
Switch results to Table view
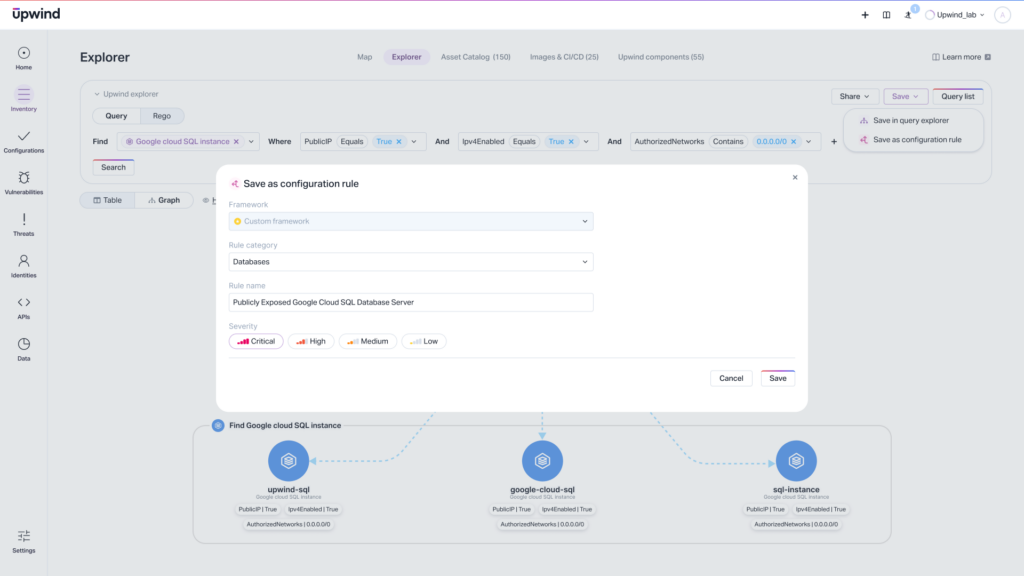tap(108, 200)
